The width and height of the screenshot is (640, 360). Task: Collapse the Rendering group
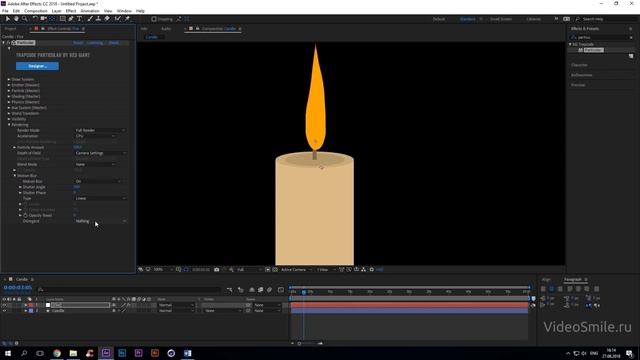(x=9, y=124)
